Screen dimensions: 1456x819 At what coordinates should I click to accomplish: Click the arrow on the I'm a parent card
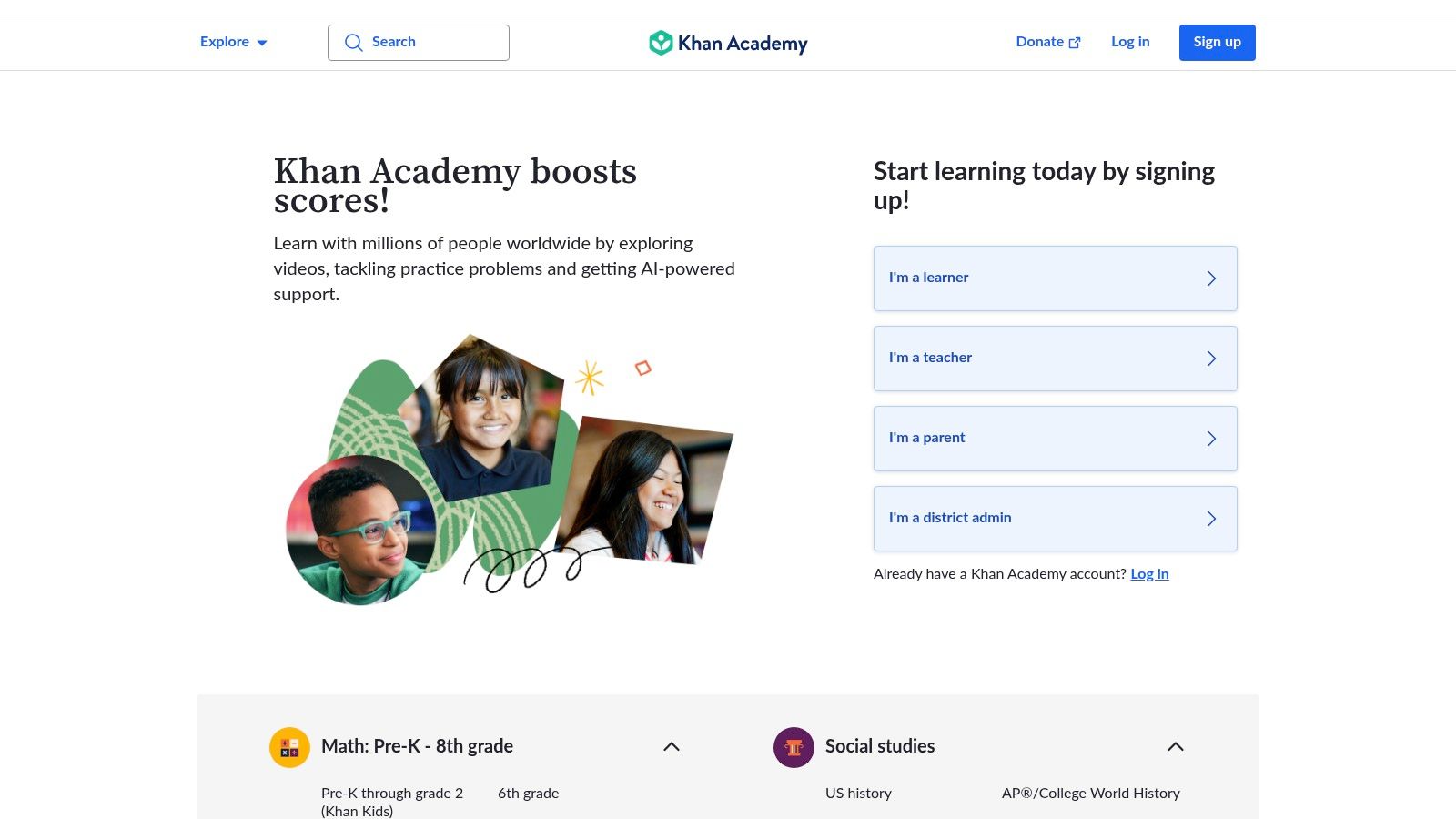[x=1212, y=439]
